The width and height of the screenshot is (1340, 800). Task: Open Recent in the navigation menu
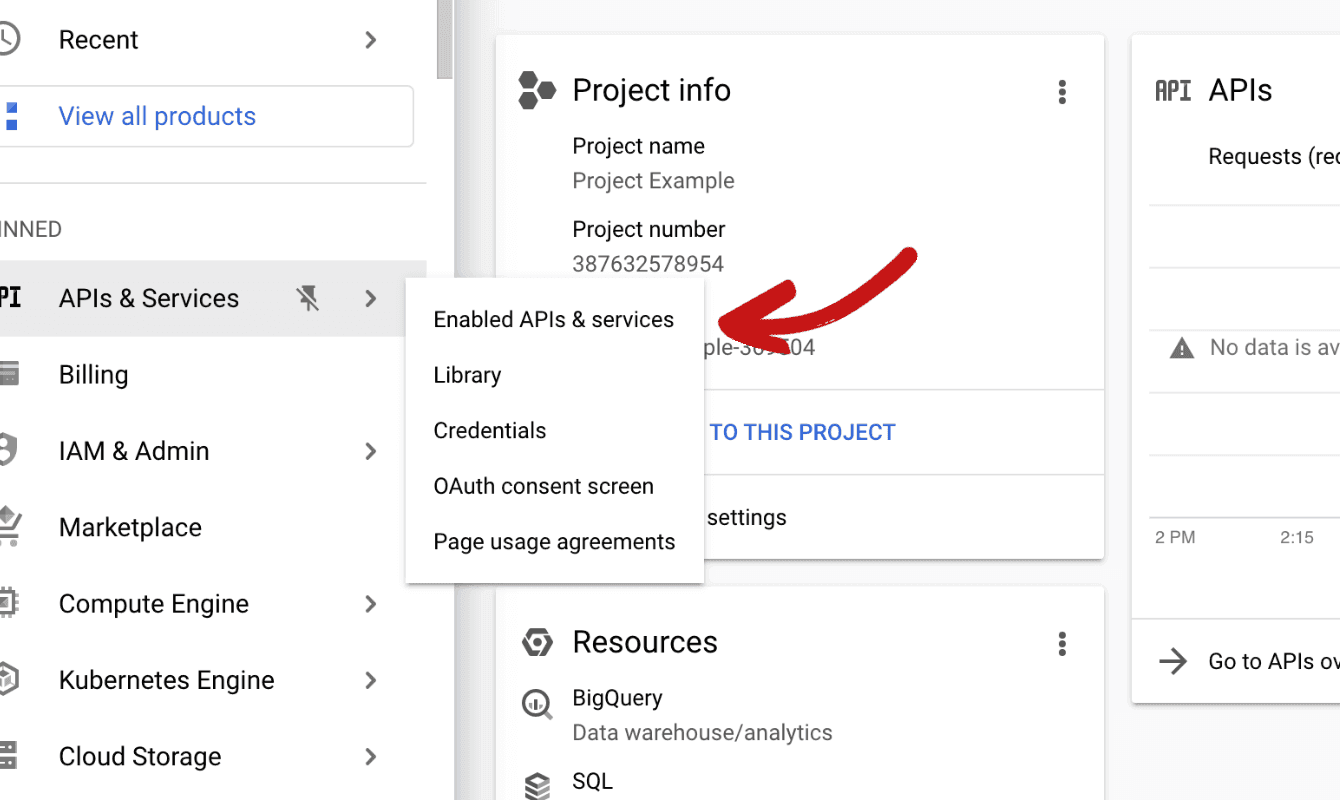point(213,40)
